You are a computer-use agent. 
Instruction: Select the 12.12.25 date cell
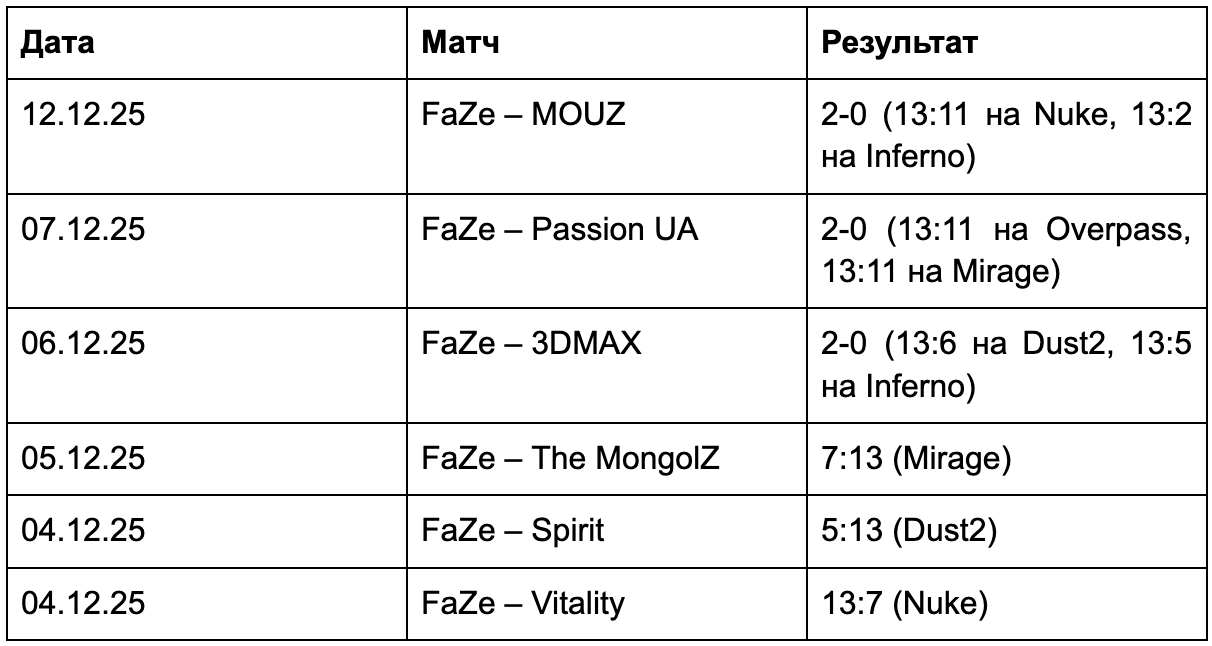tap(84, 114)
